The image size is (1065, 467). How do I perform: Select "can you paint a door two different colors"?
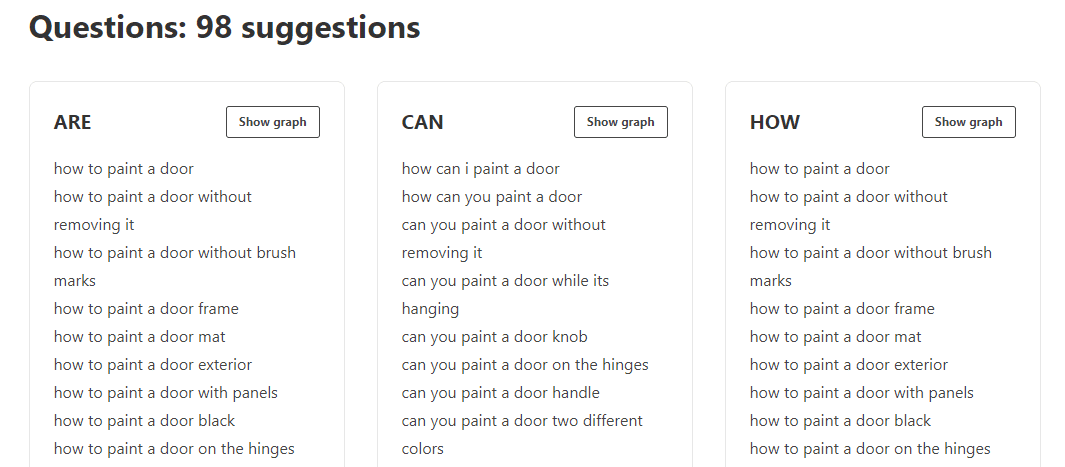pyautogui.click(x=522, y=421)
